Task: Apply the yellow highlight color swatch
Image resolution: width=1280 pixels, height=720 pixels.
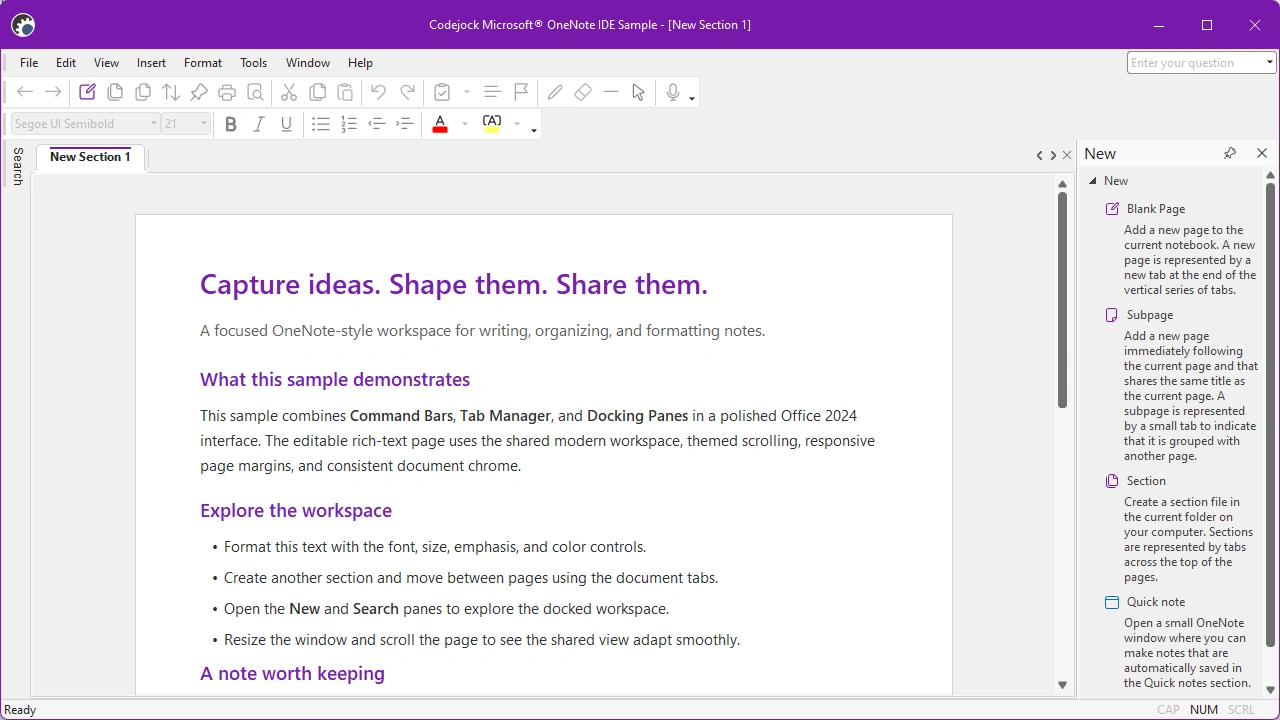Action: click(492, 124)
